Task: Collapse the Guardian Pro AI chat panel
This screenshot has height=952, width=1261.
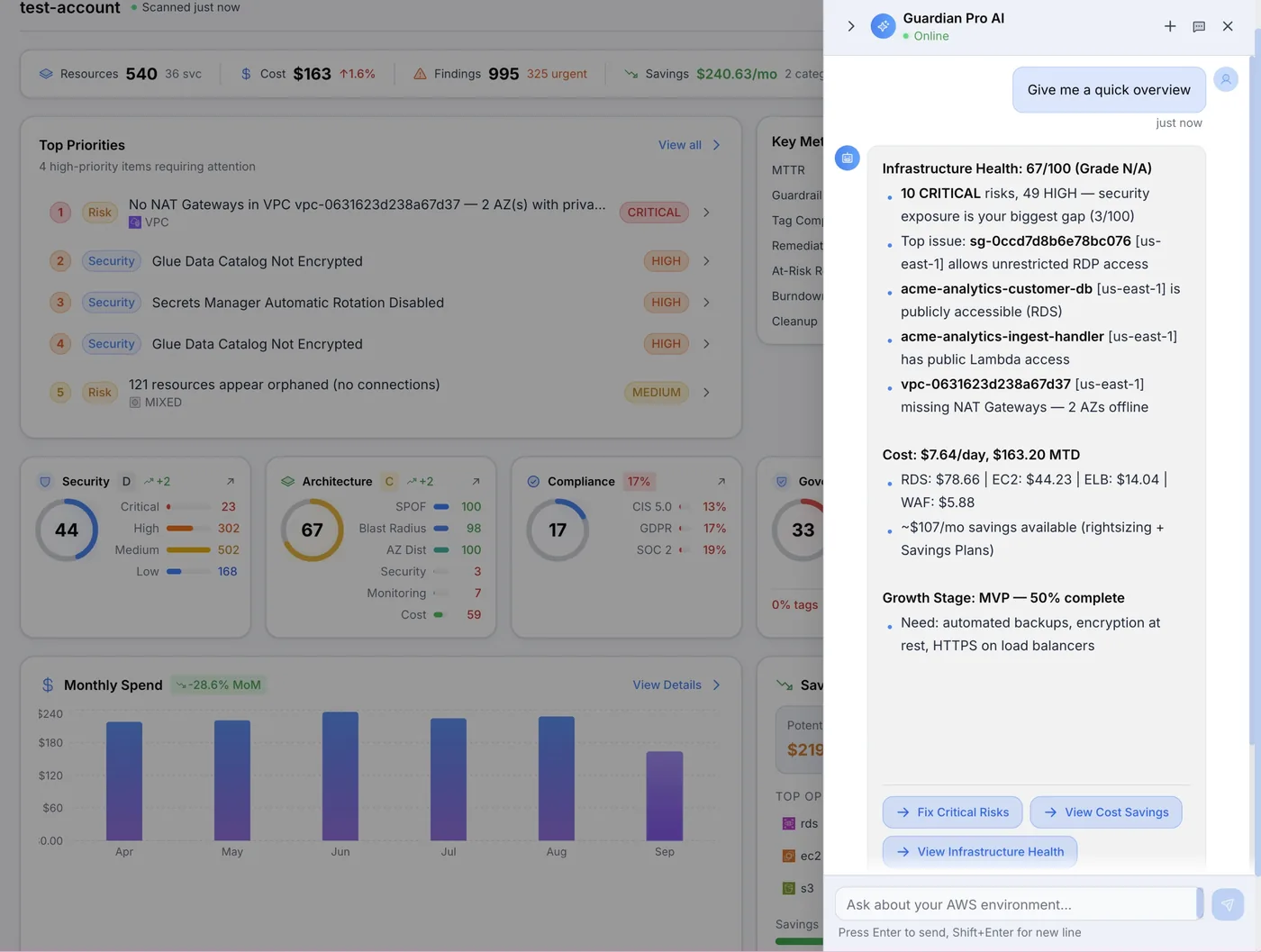Action: pyautogui.click(x=851, y=26)
